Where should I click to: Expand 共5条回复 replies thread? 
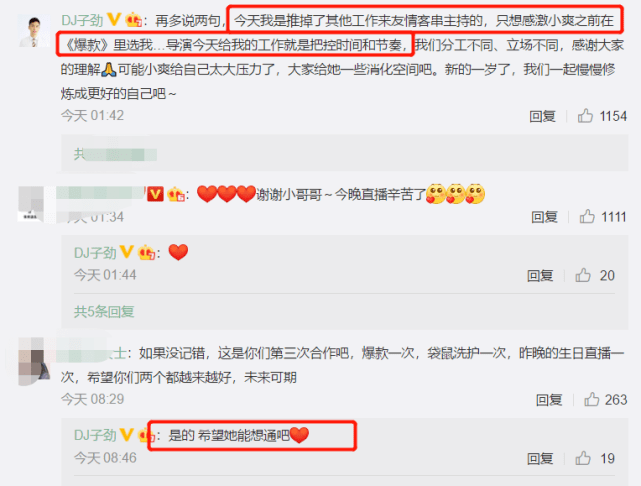pyautogui.click(x=104, y=311)
